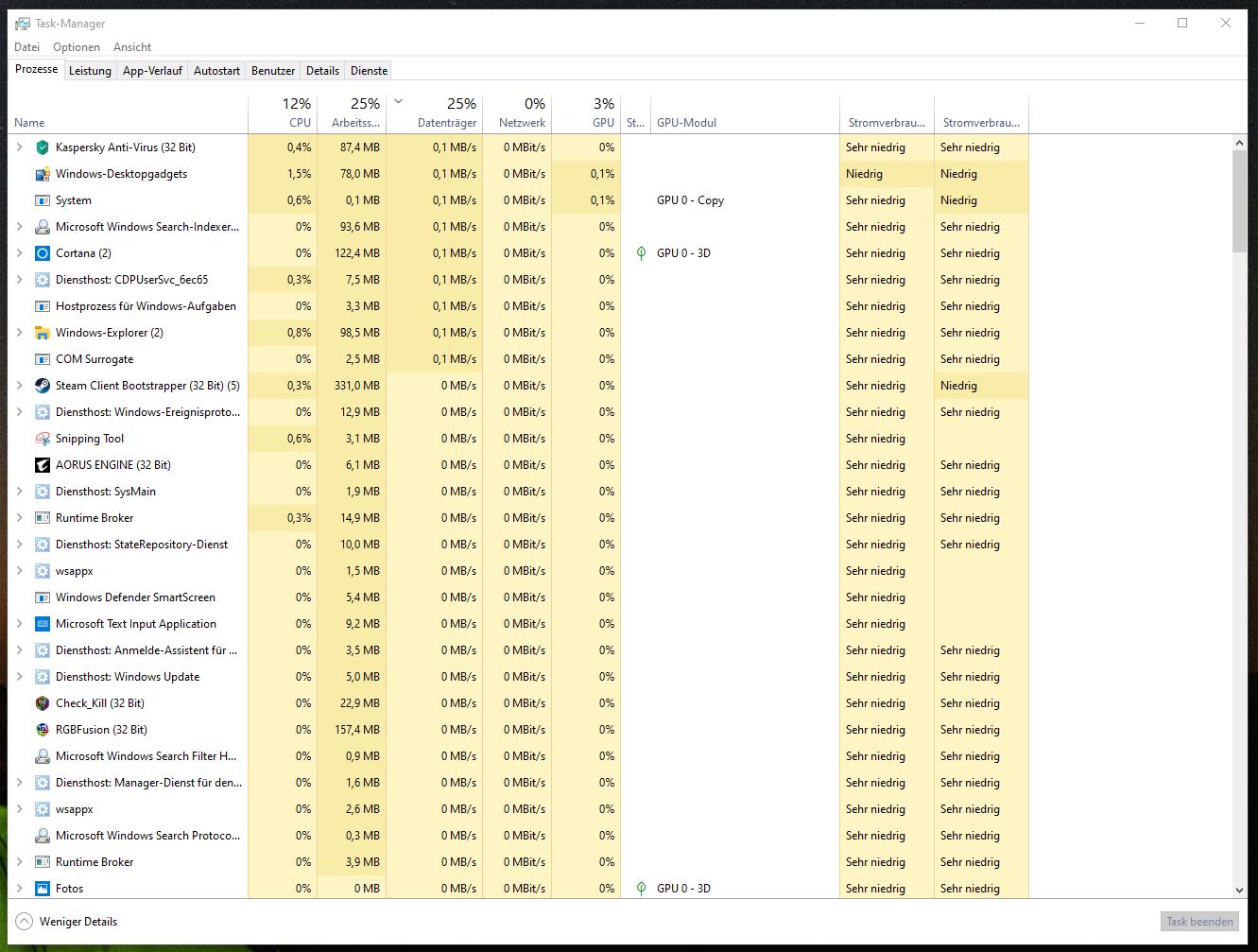The height and width of the screenshot is (952, 1258).
Task: Collapse view with Weniger Details chevron
Action: (25, 922)
